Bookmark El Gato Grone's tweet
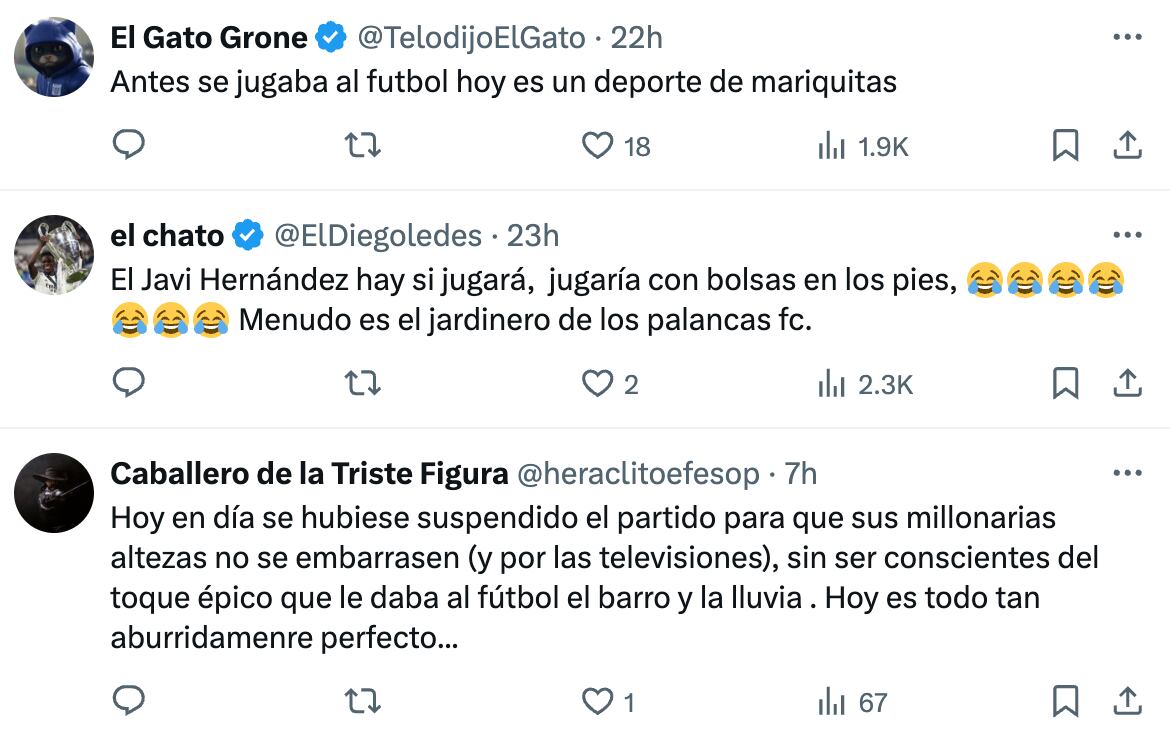The width and height of the screenshot is (1170, 744). [1066, 146]
